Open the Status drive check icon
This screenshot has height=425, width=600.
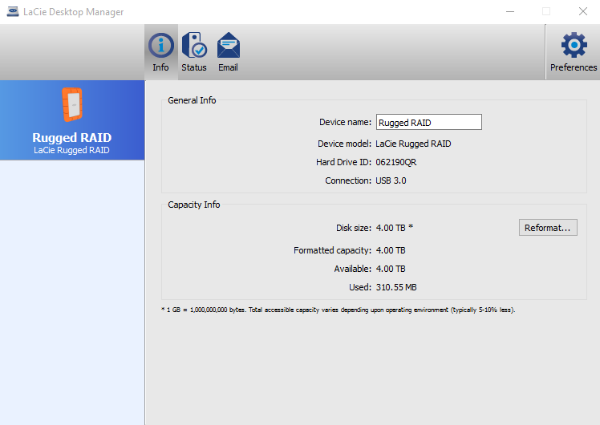coord(194,45)
